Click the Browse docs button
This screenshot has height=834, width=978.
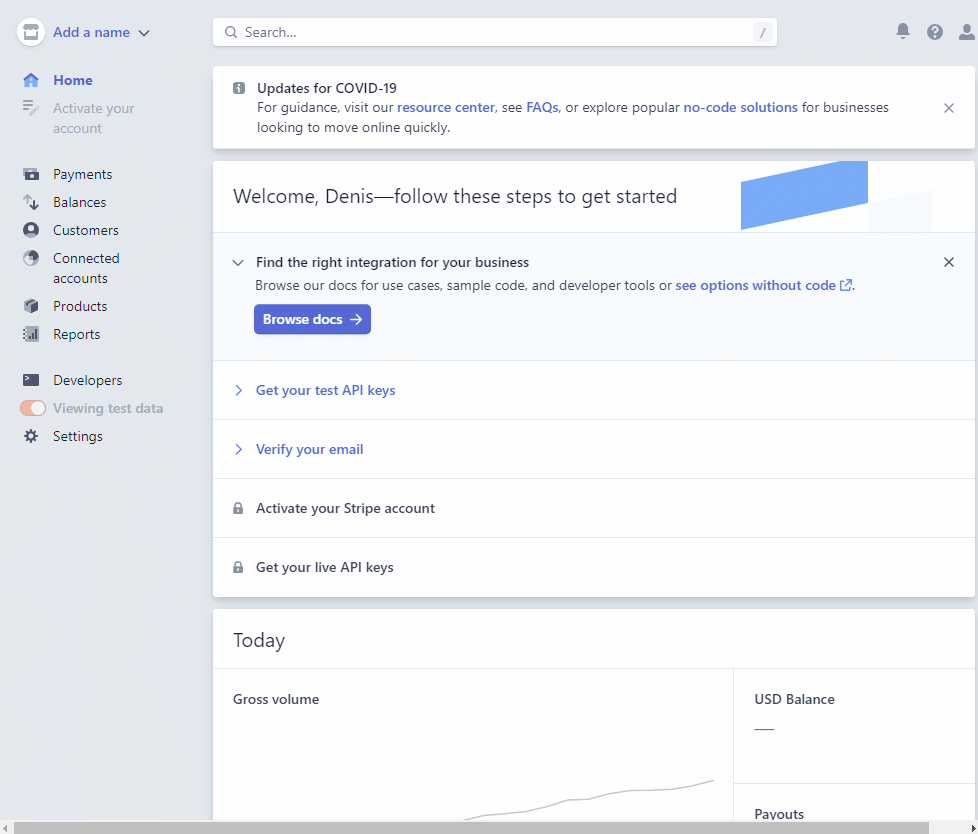[312, 319]
